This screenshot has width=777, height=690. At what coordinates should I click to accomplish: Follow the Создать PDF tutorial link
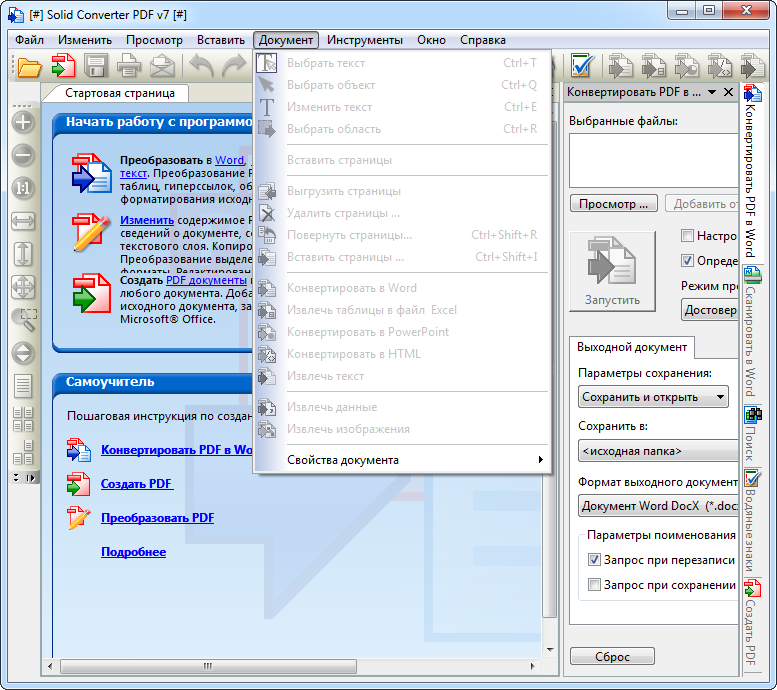(137, 484)
